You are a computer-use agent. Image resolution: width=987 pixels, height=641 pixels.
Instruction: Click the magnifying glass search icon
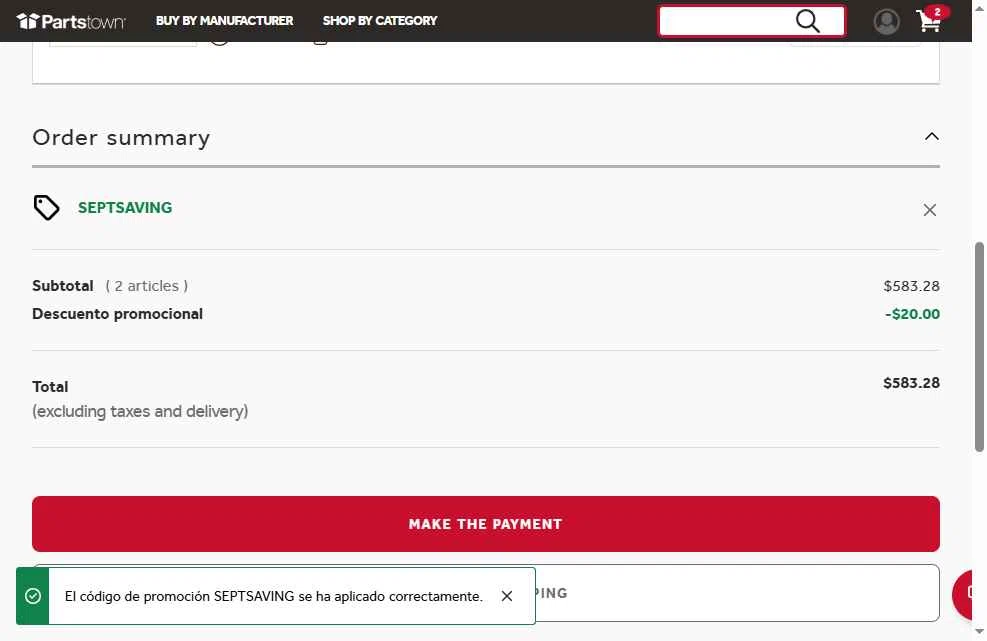coord(808,21)
